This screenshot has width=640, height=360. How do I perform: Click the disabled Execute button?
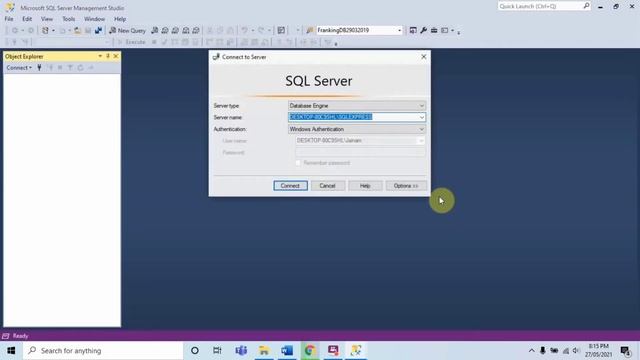tap(131, 42)
